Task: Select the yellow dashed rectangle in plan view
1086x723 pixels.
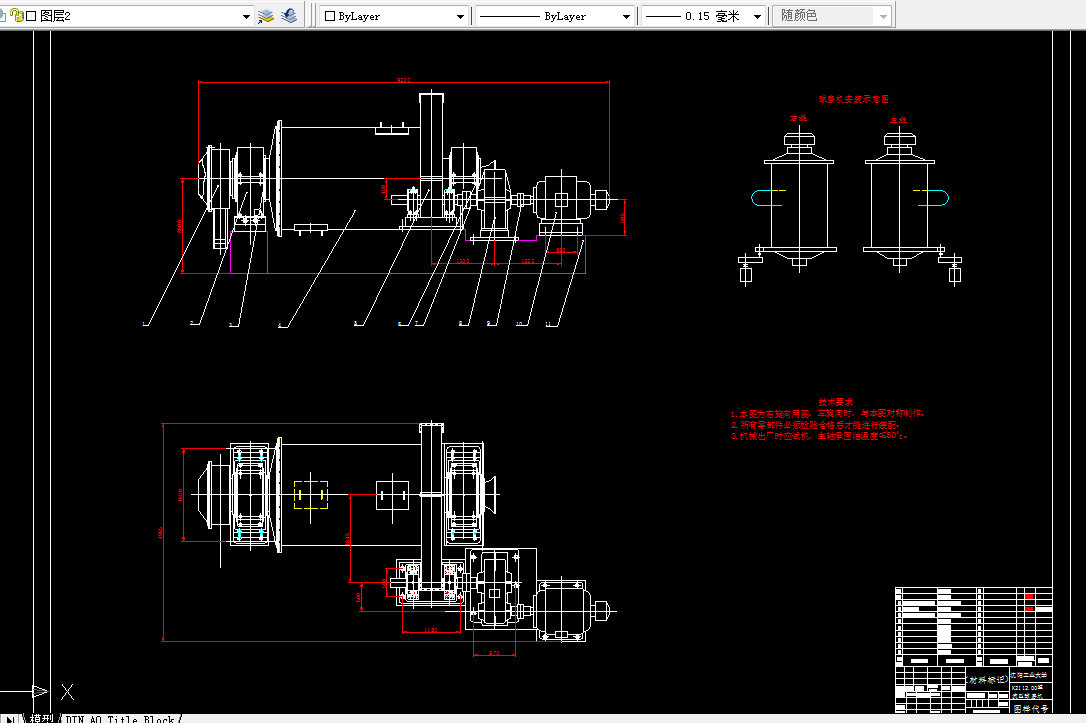Action: (311, 494)
